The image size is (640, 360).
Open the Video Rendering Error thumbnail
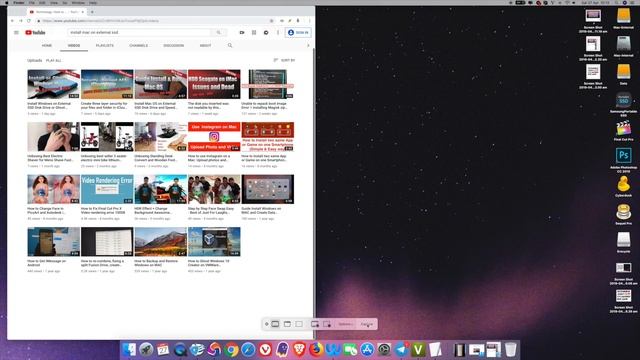pyautogui.click(x=107, y=189)
